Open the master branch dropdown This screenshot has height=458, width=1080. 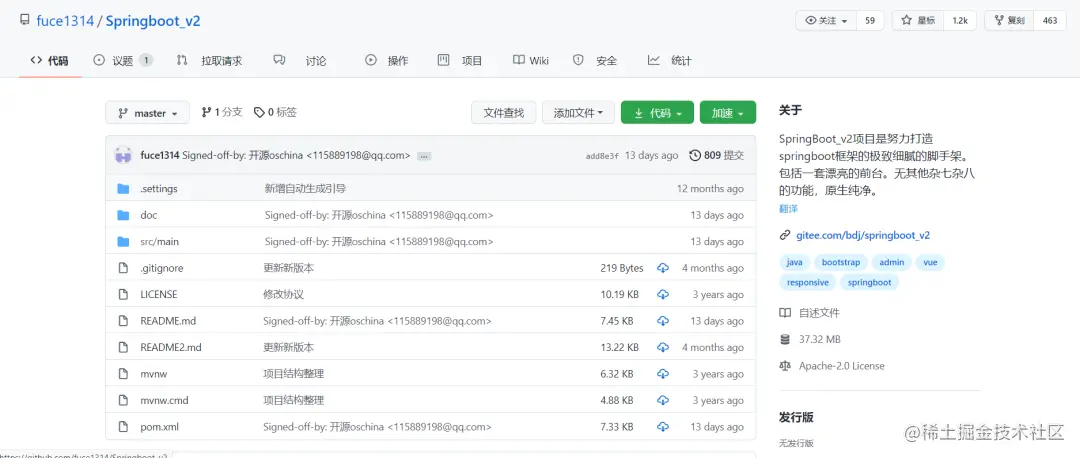click(147, 113)
